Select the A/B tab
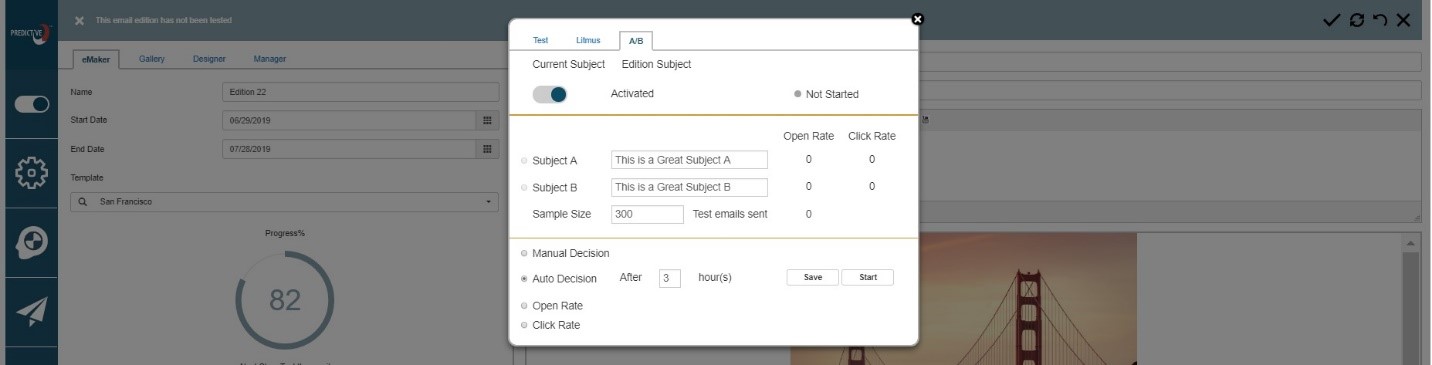Image resolution: width=1432 pixels, height=365 pixels. point(636,41)
